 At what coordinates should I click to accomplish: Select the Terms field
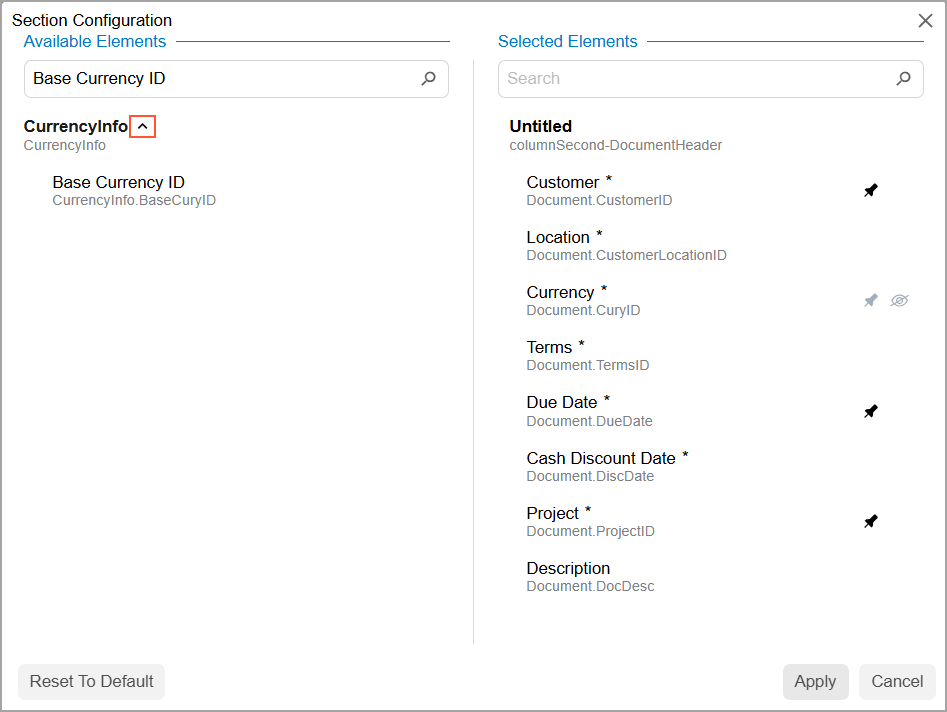coord(550,348)
